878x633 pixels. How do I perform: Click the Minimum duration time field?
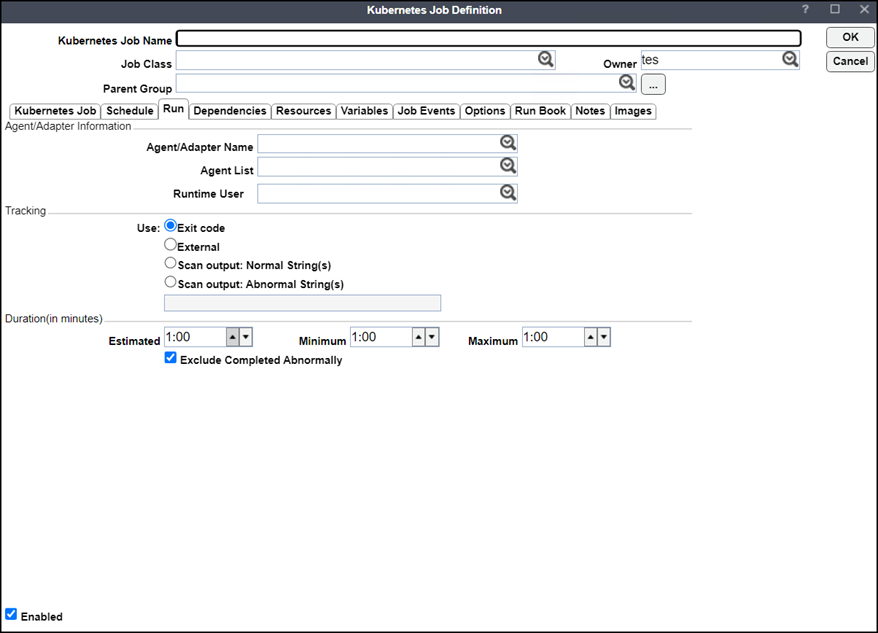[x=381, y=337]
